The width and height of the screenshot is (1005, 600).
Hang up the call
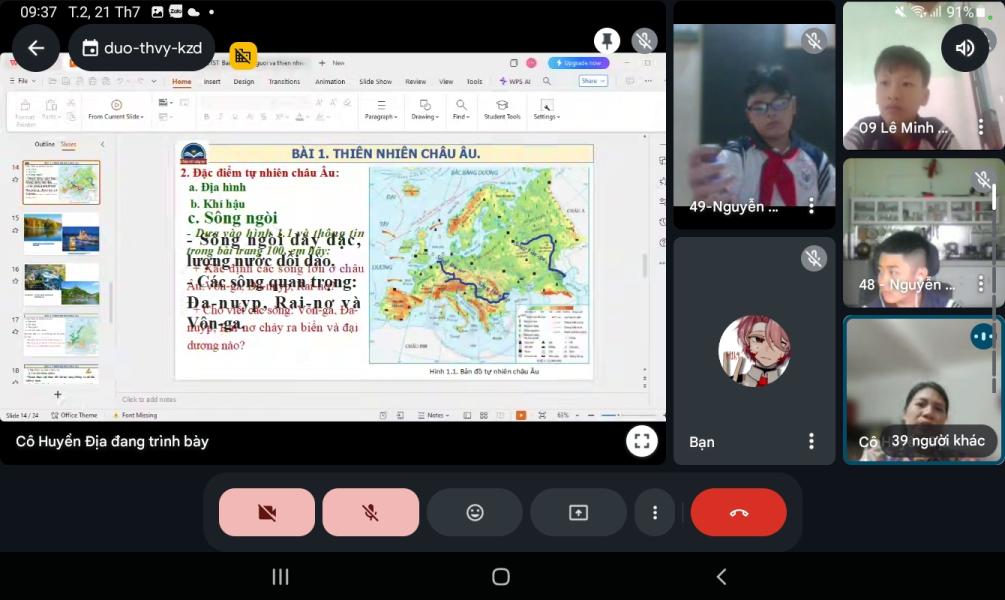click(738, 512)
